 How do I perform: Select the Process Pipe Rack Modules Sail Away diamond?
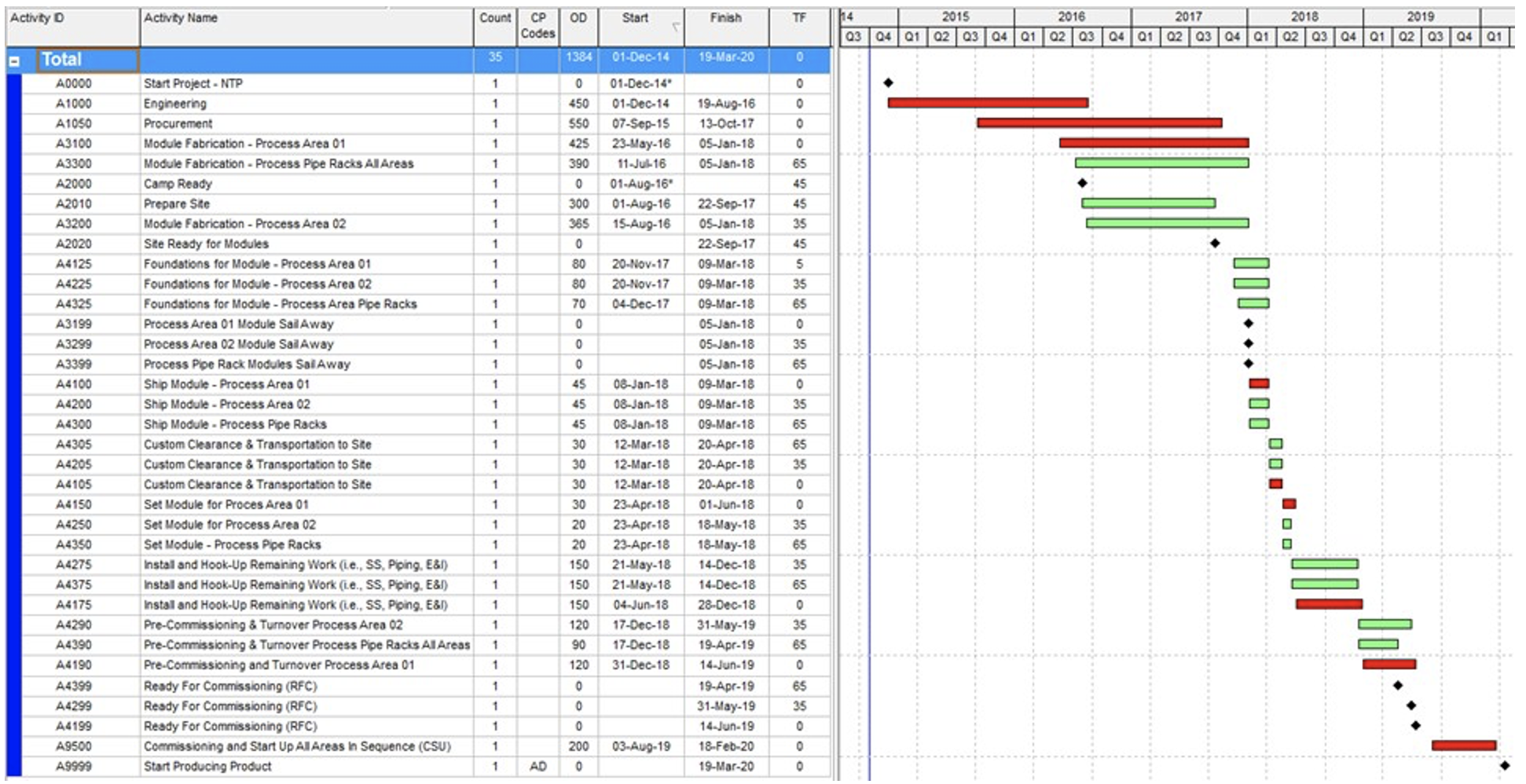pos(1248,365)
